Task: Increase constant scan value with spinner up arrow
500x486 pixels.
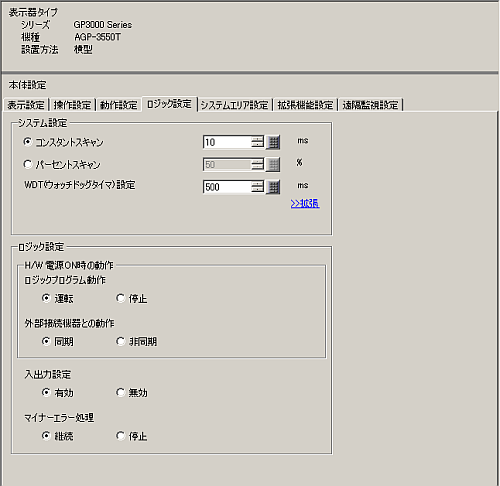Action: (257, 139)
